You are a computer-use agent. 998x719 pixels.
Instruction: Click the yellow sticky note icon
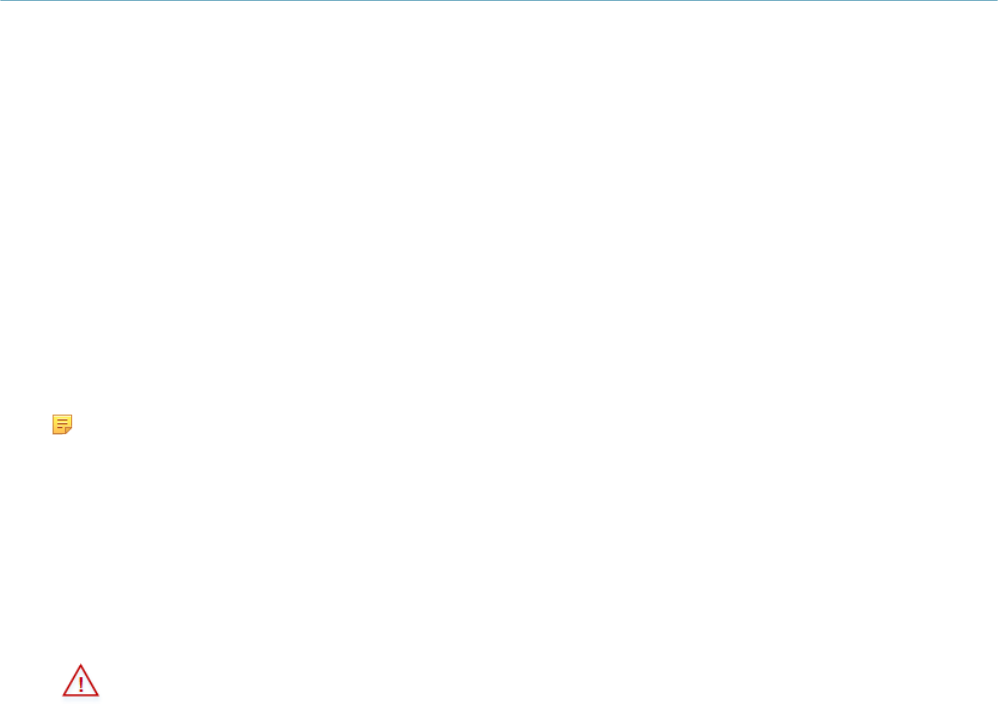pos(62,424)
